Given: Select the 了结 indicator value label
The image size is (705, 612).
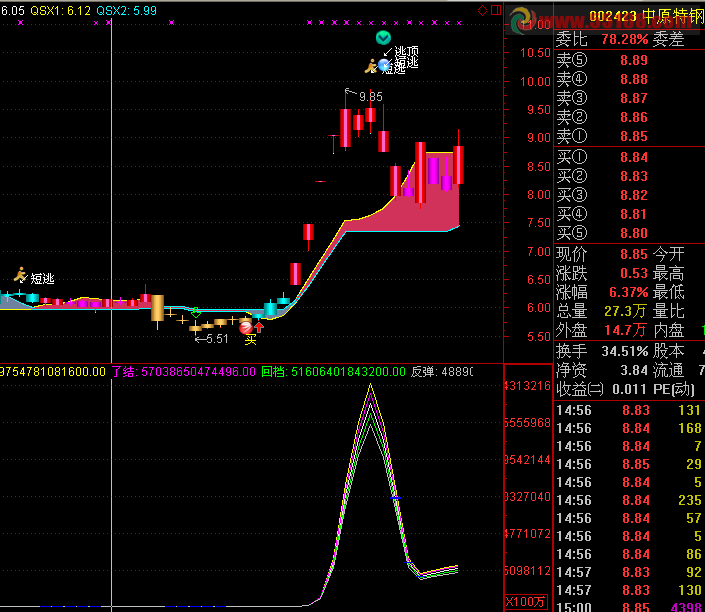Looking at the screenshot, I should pyautogui.click(x=183, y=372).
